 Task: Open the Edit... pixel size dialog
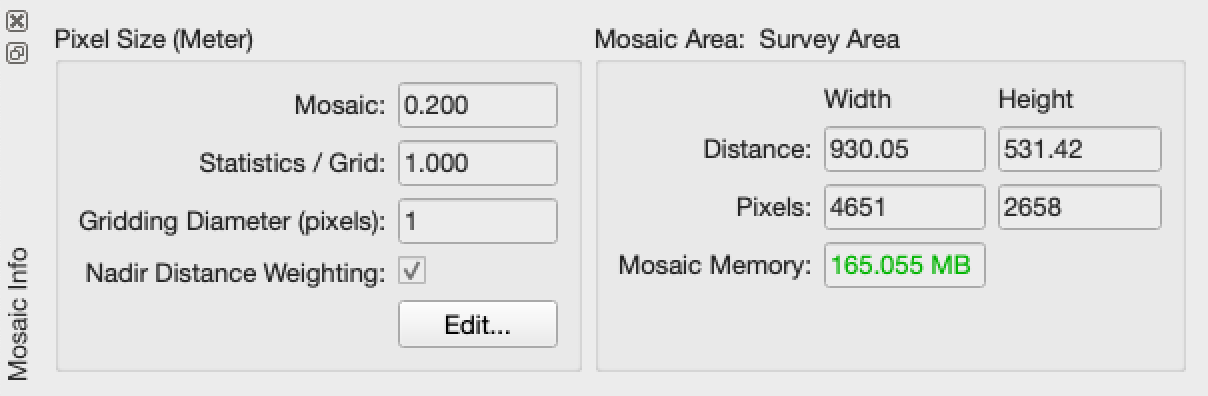click(477, 325)
